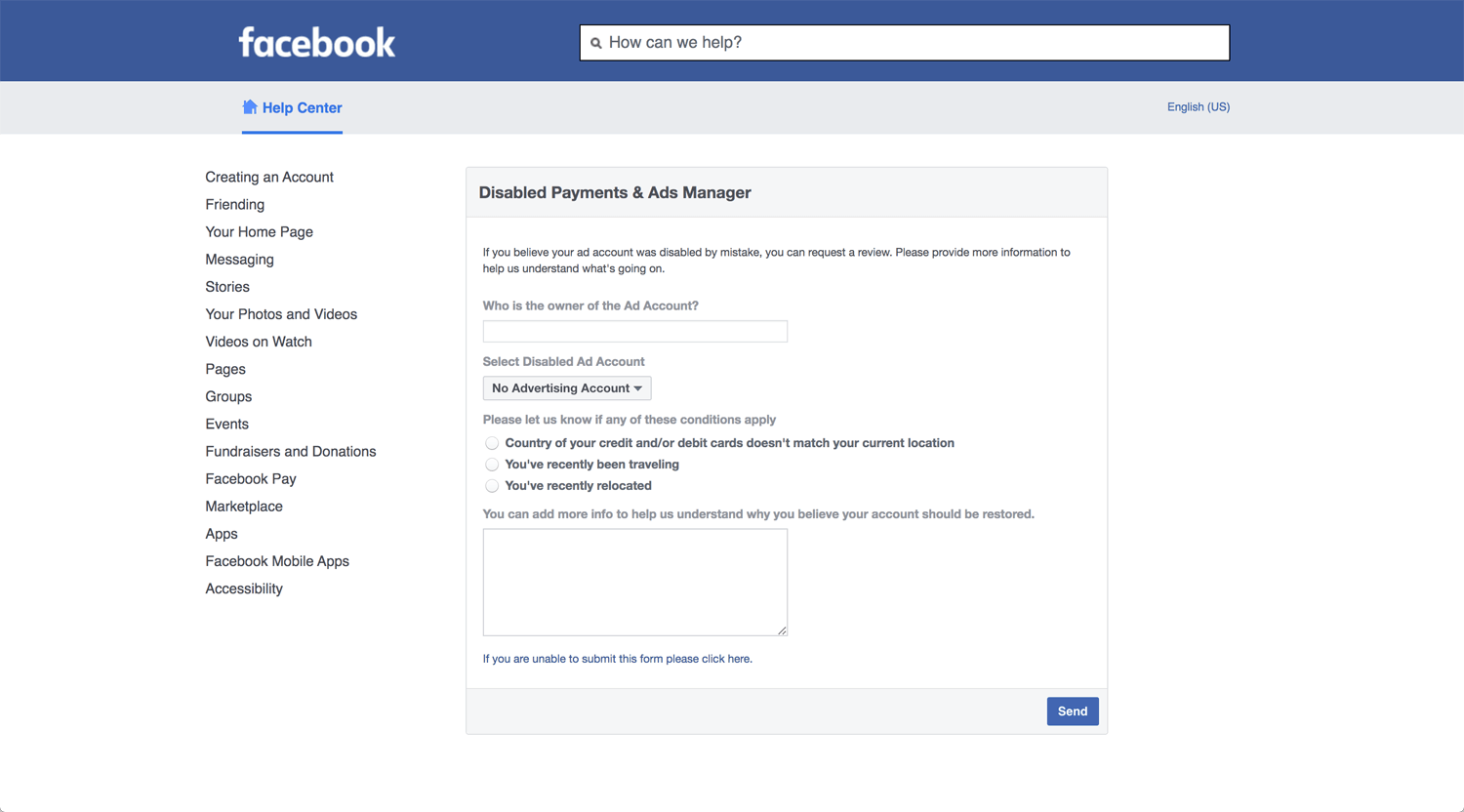Follow the 'unable to submit this form' link
The image size is (1464, 812).
pos(618,659)
